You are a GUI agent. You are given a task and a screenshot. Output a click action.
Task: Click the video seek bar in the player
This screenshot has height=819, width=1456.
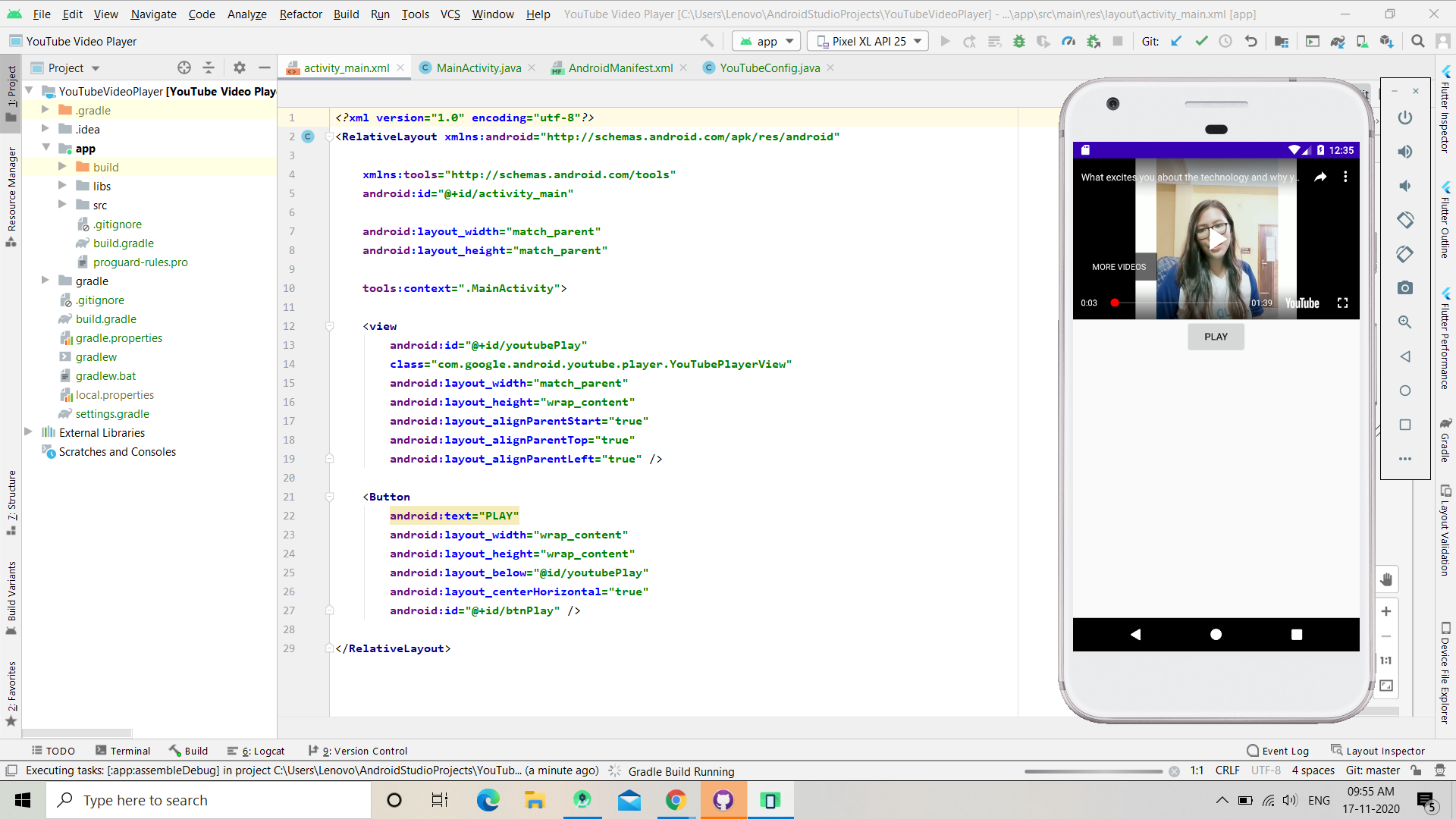coord(1183,303)
